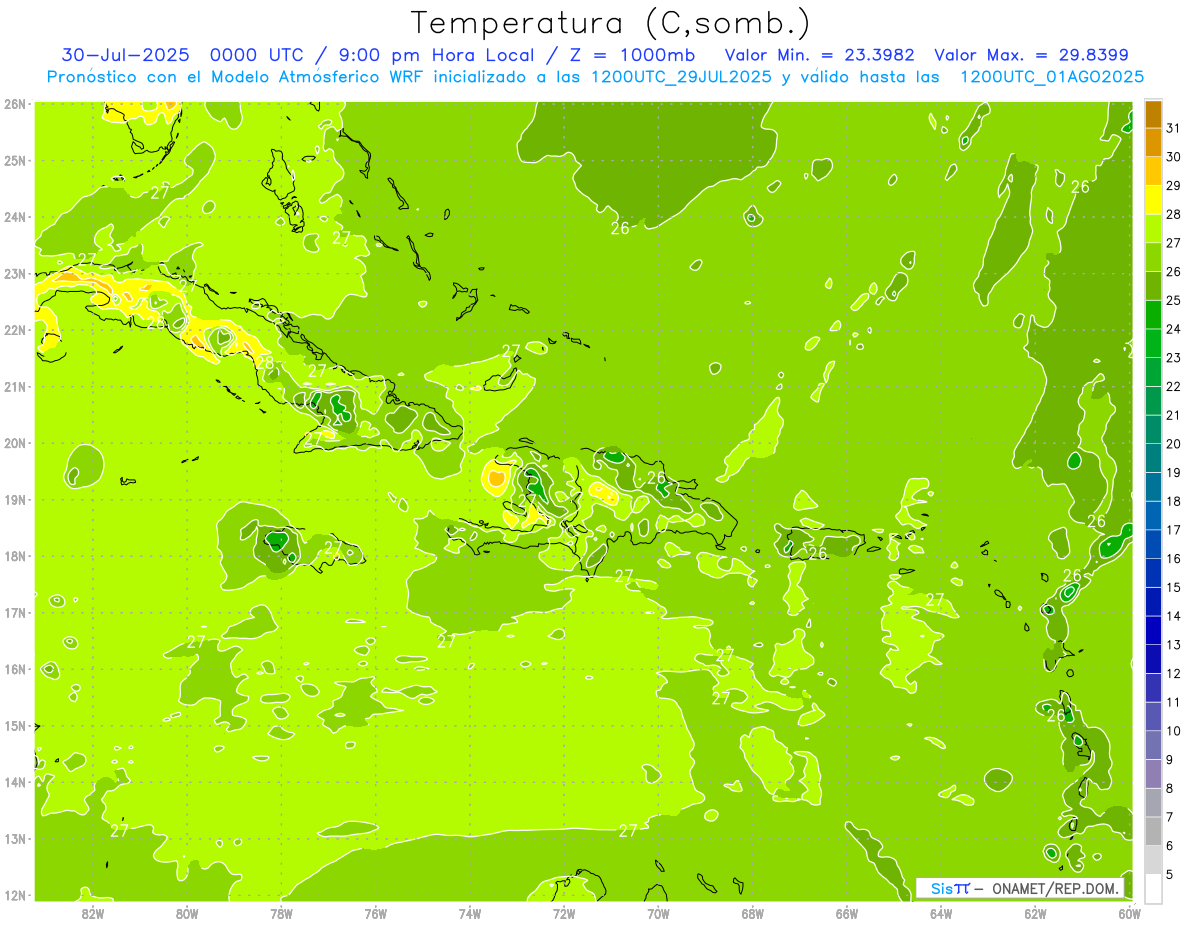Click the '12N' latitude axis label
The image size is (1200, 927).
pyautogui.click(x=14, y=895)
